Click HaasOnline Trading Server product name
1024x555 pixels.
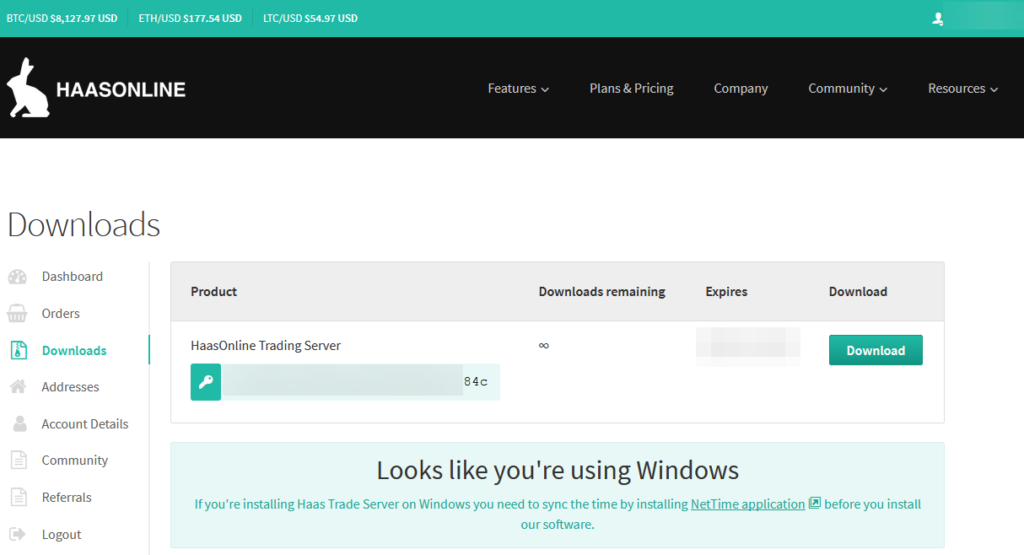click(x=265, y=345)
